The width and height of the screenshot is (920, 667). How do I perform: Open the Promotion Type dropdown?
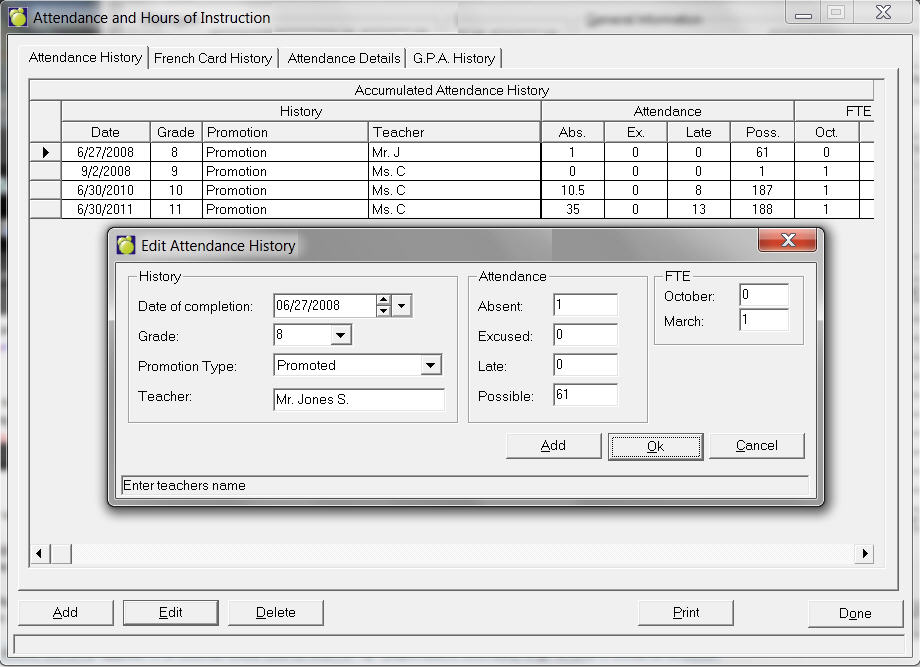pyautogui.click(x=431, y=366)
